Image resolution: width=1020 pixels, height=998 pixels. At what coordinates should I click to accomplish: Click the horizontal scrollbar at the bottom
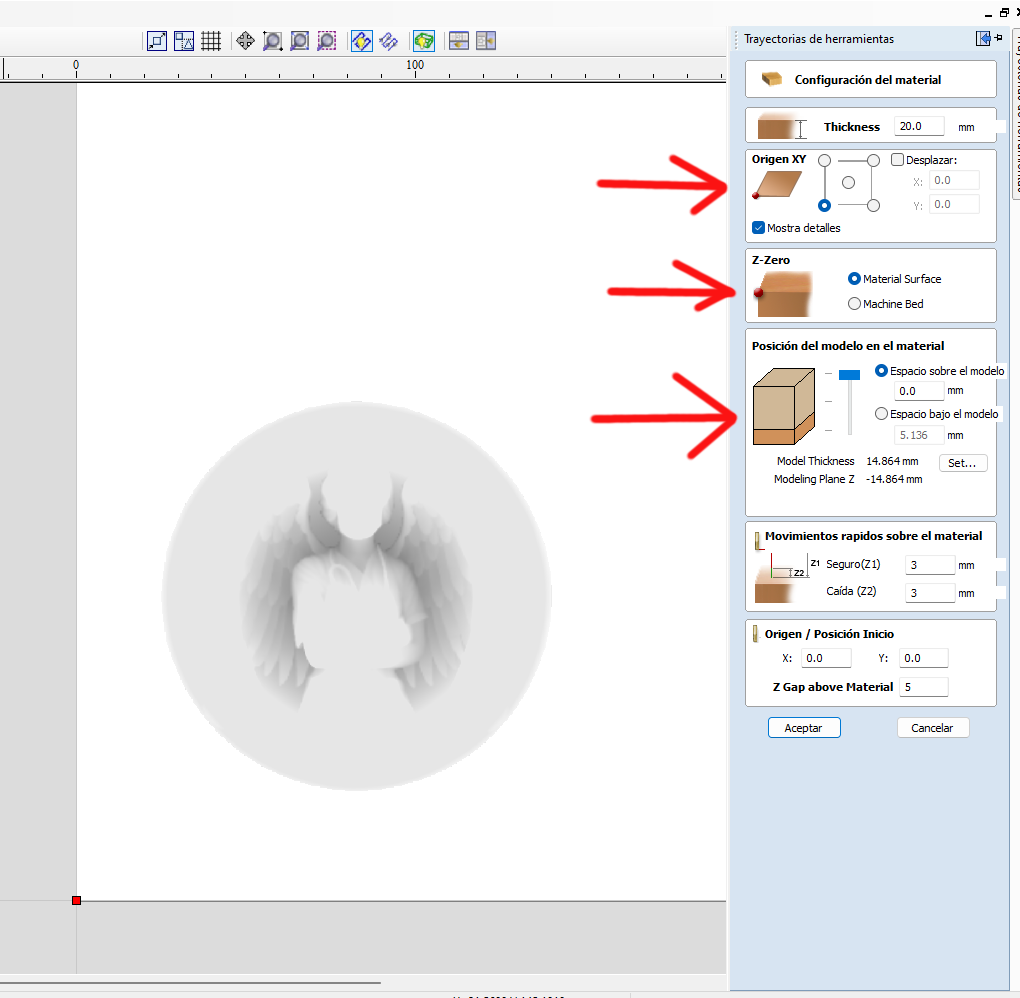(190, 982)
